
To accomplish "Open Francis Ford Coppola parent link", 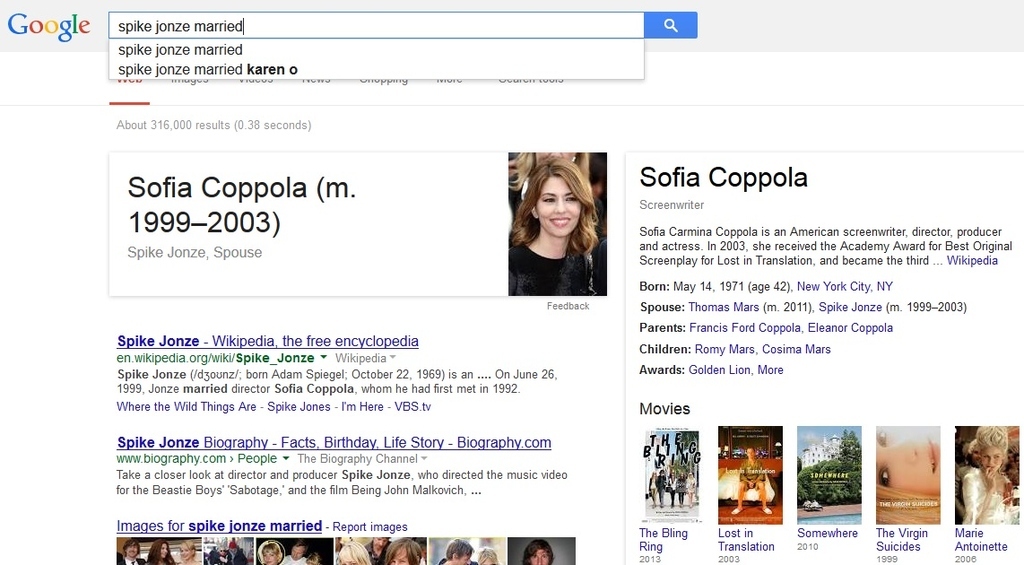I will tap(744, 328).
